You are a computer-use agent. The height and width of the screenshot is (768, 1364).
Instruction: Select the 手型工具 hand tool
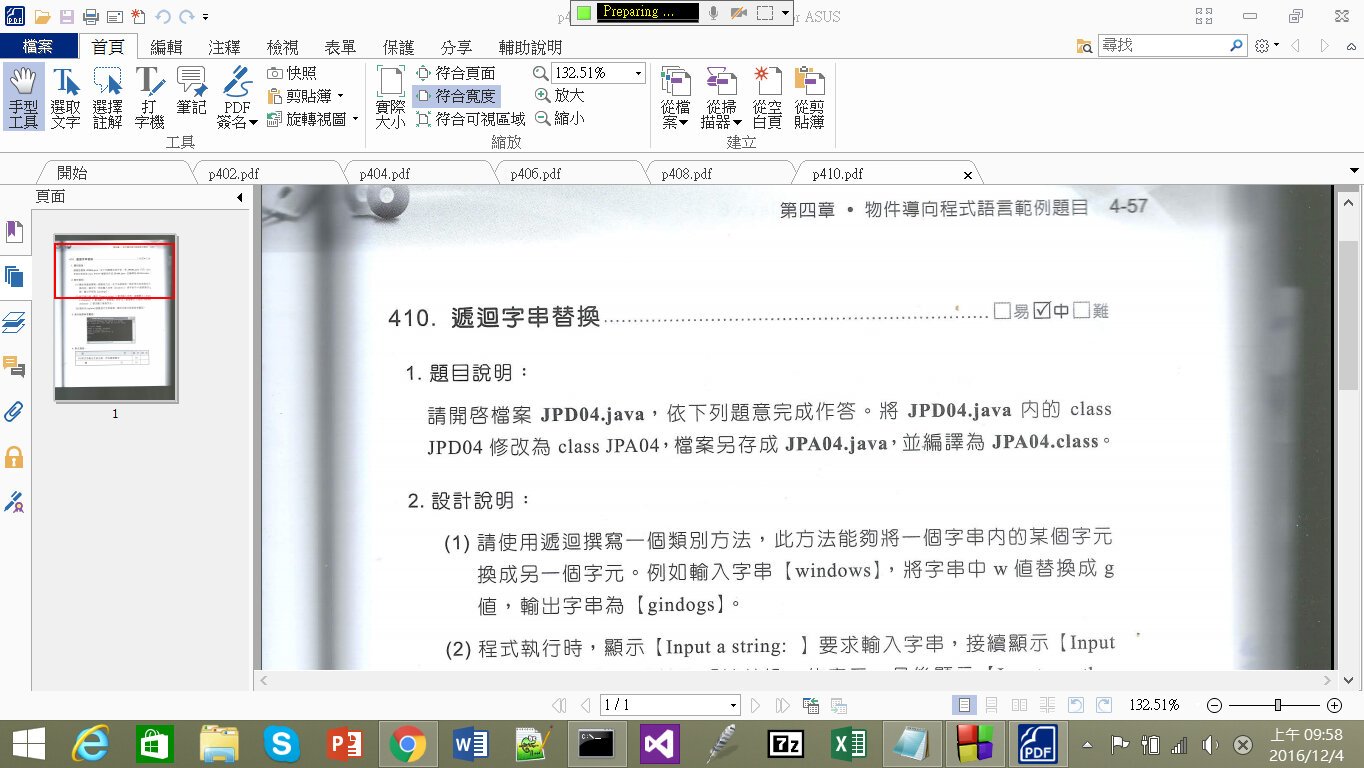click(x=23, y=97)
